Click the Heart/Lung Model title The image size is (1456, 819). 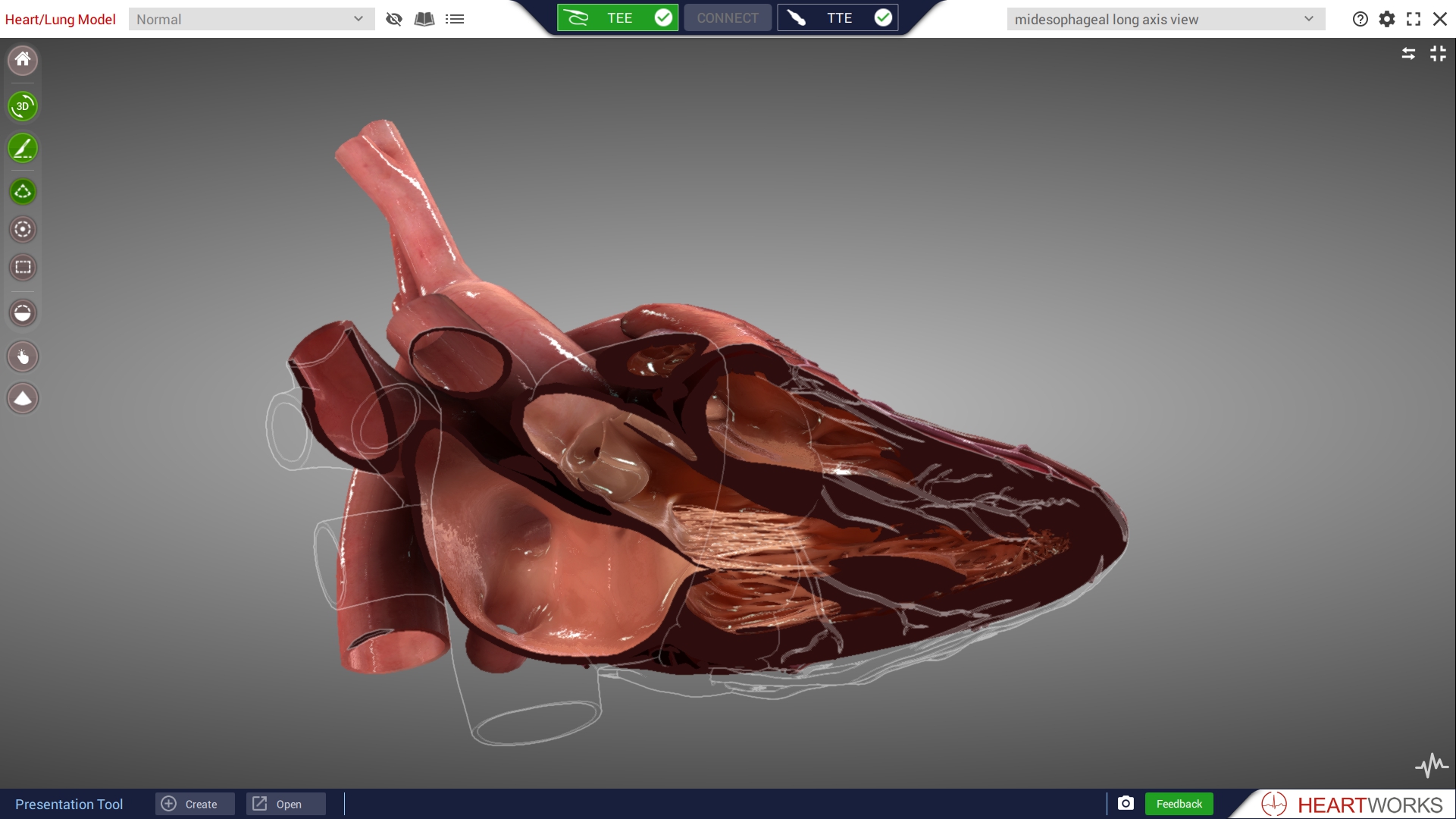pos(61,19)
